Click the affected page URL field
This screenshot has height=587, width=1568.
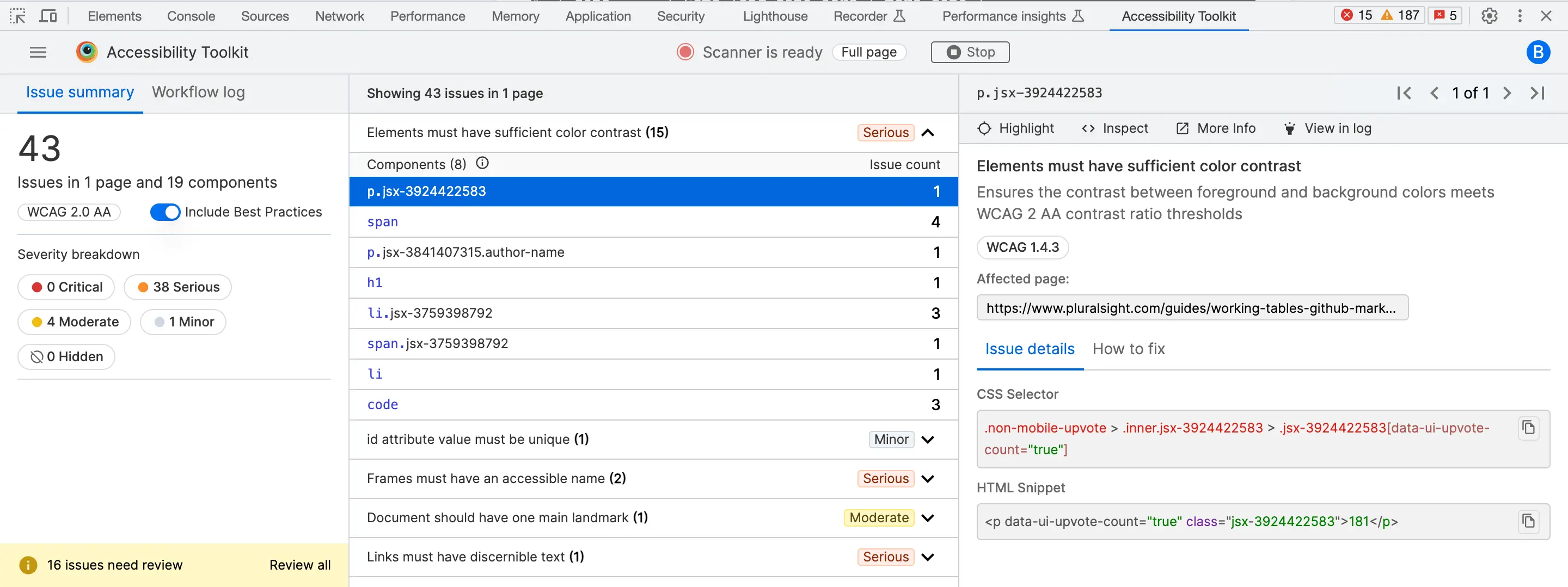(1191, 308)
